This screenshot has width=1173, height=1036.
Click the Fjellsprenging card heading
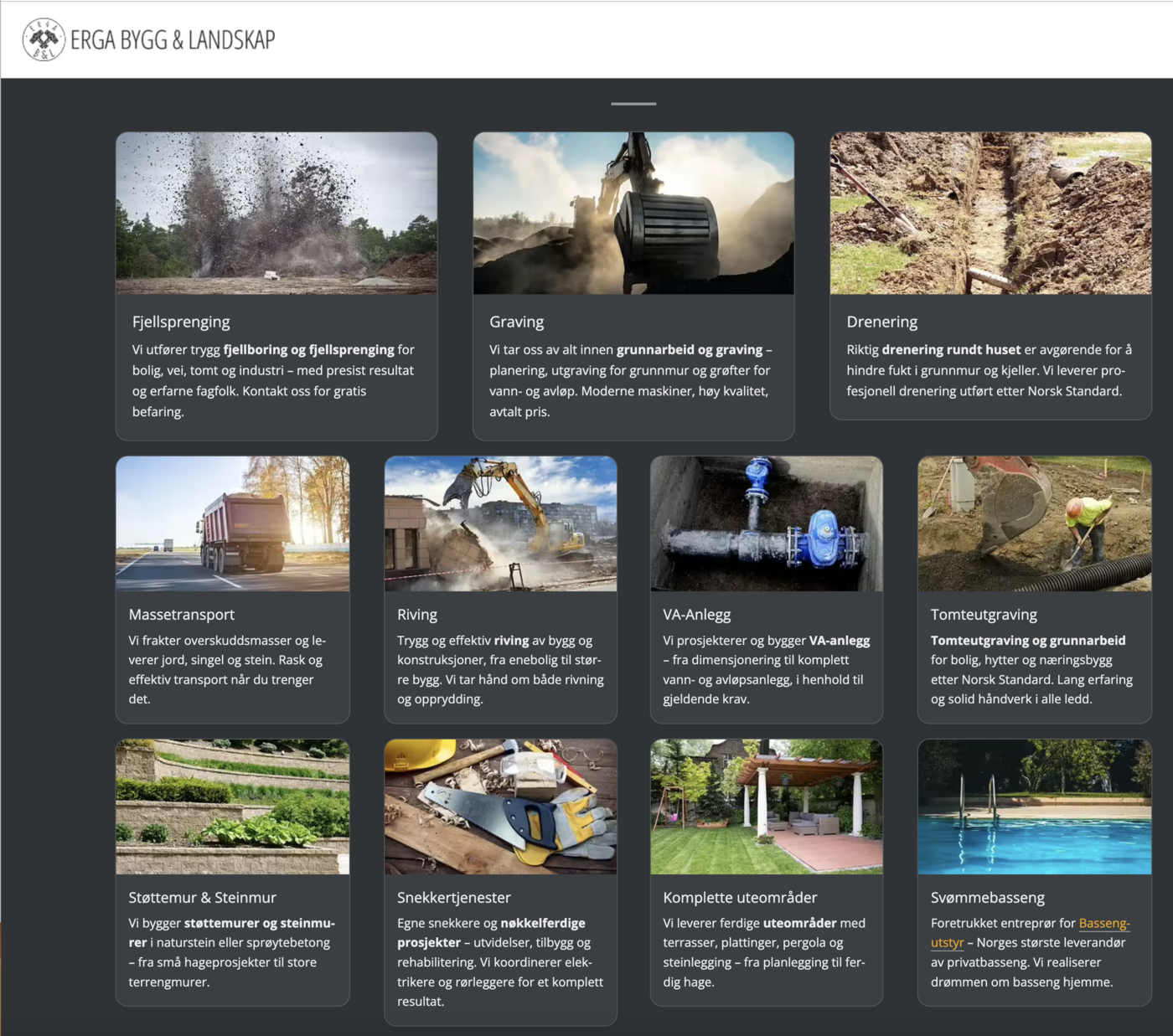tap(181, 322)
